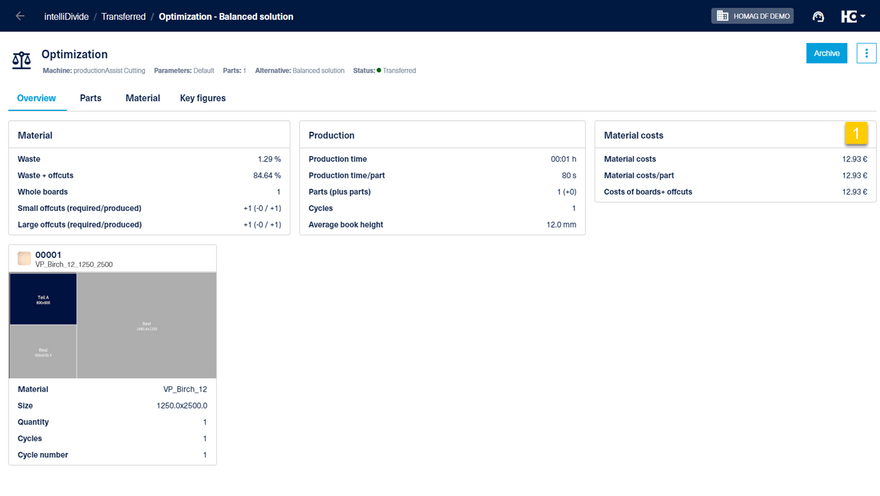Click the Parts (plus parts) label
The width and height of the screenshot is (880, 496).
pos(340,192)
